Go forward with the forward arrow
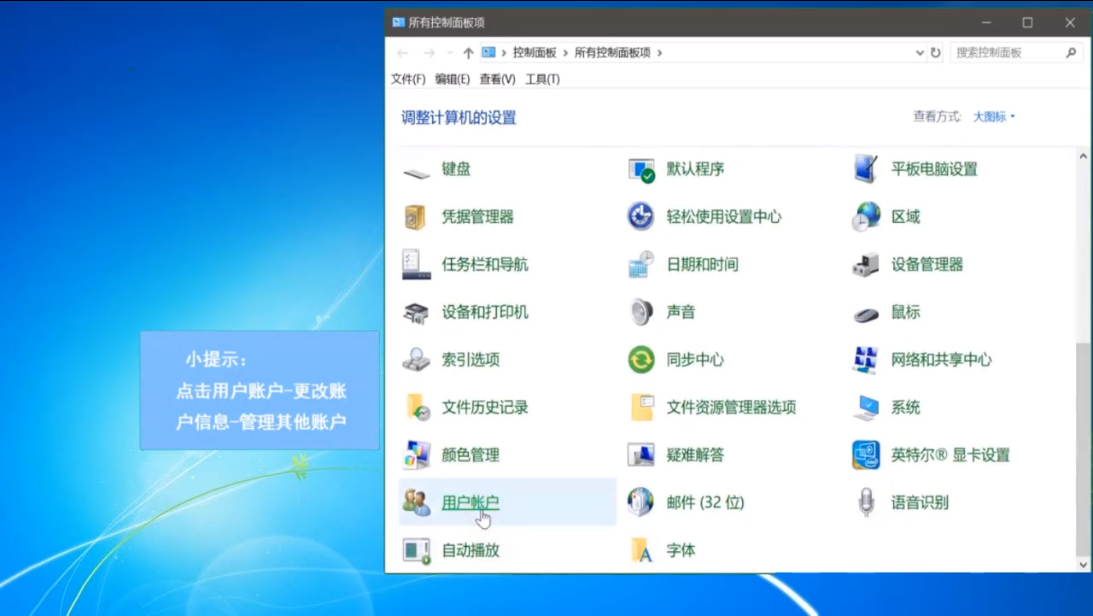 429,52
